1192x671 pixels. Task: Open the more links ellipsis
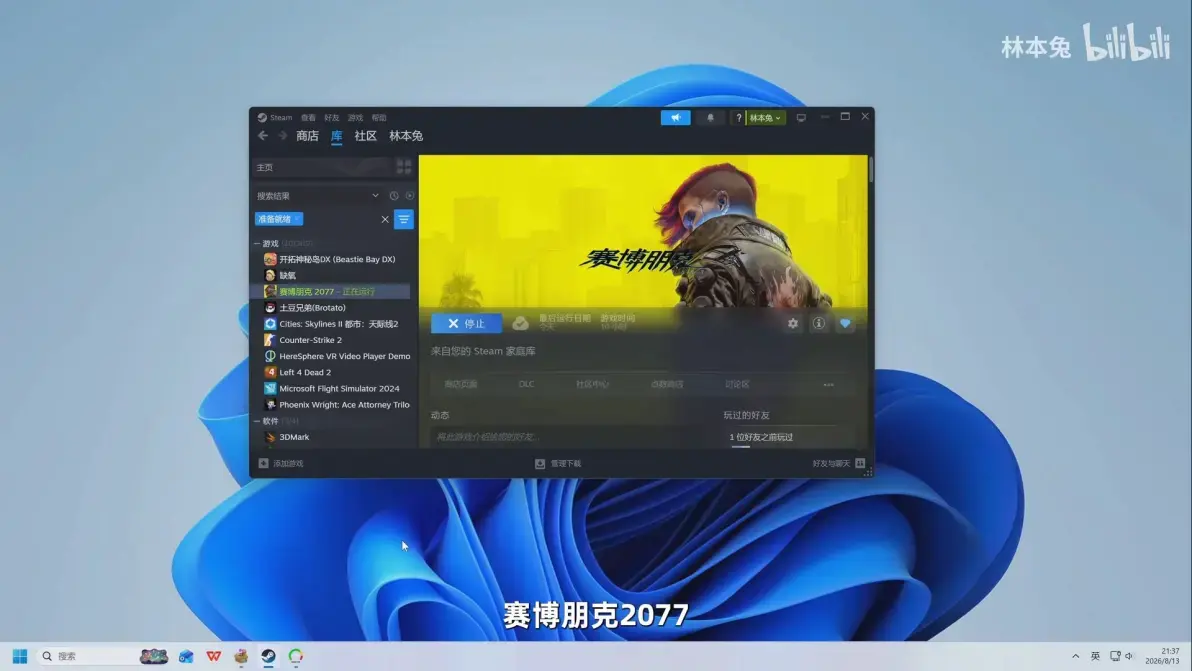[829, 385]
